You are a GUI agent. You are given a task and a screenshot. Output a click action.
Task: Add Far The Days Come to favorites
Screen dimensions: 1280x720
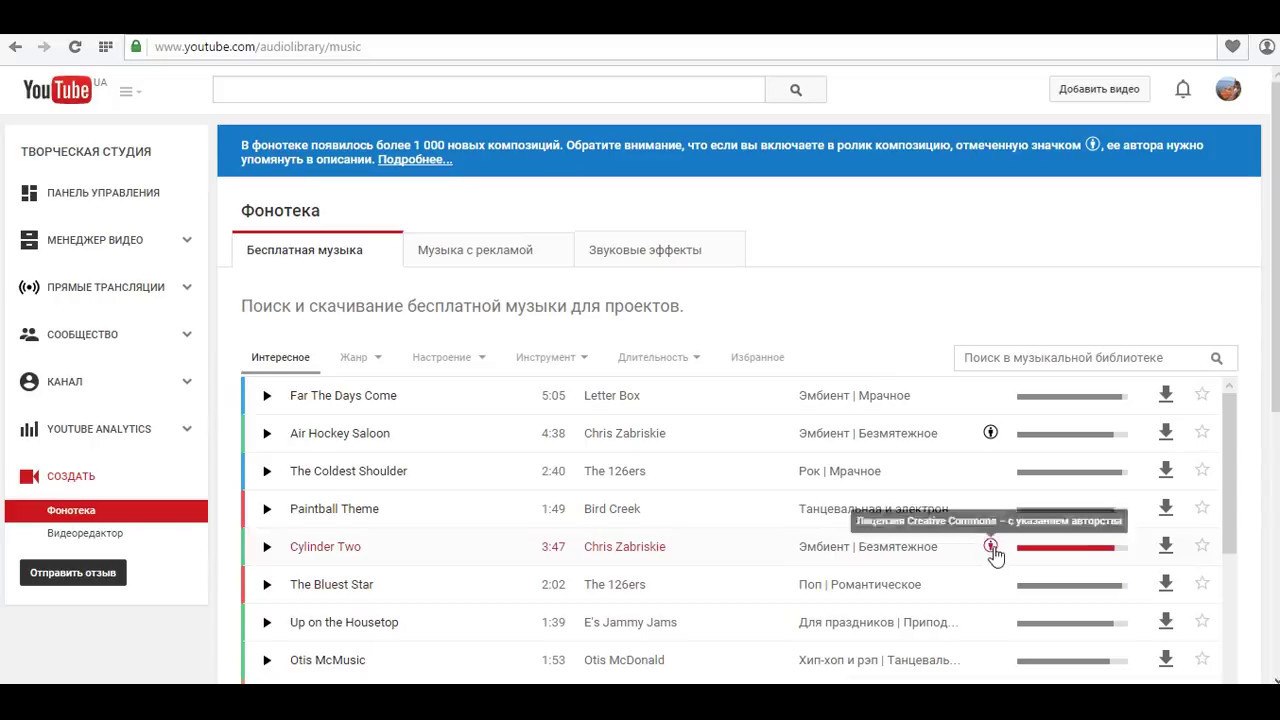coord(1202,394)
